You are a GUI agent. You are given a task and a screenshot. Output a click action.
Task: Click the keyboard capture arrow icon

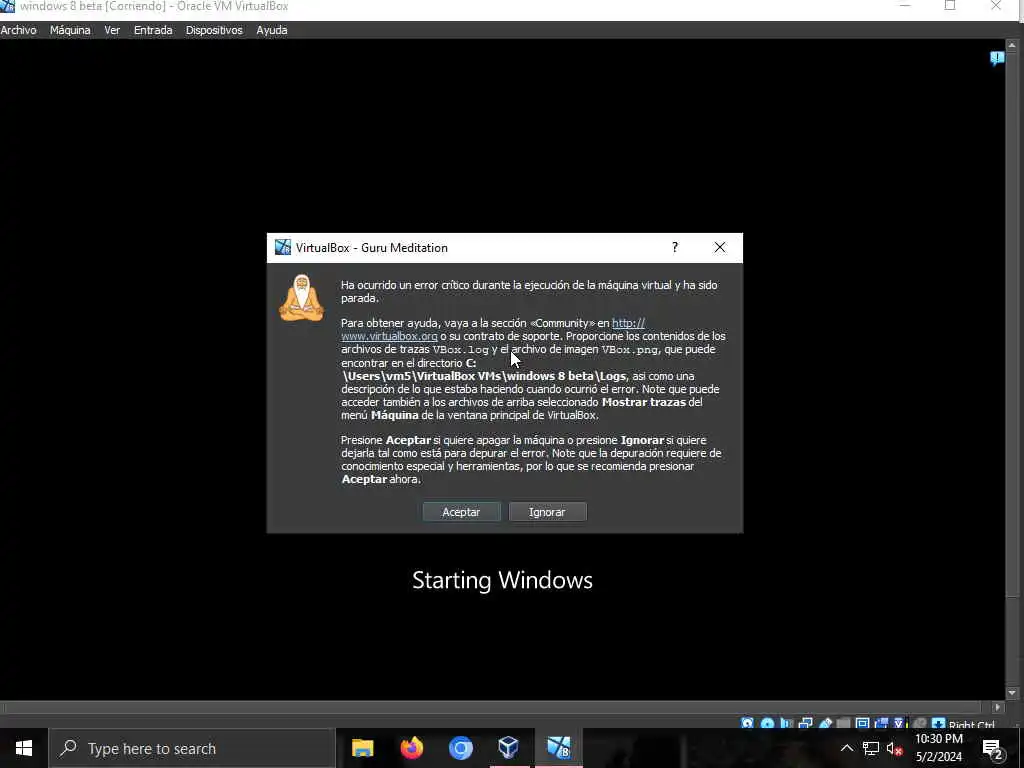click(938, 724)
